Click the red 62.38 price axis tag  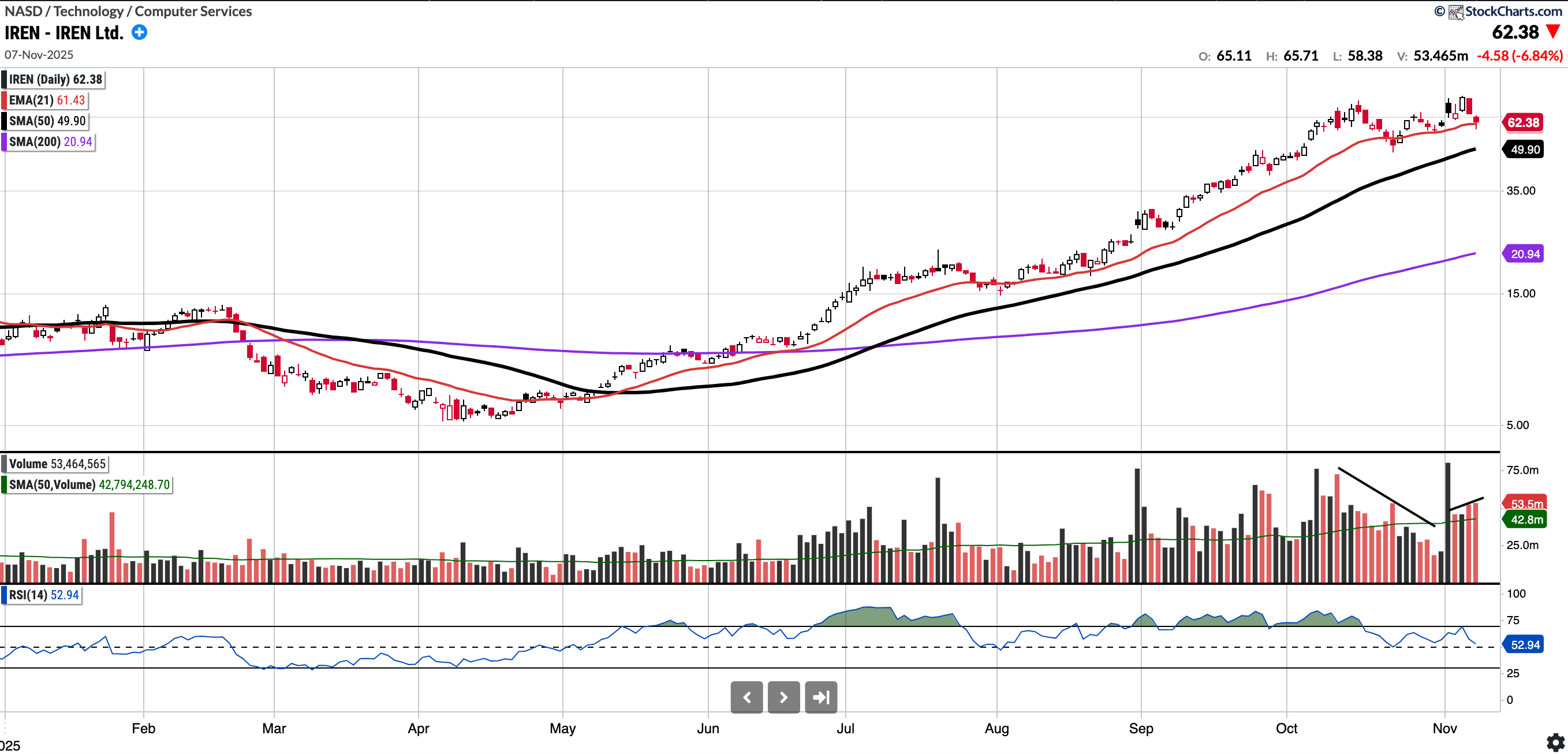(x=1523, y=122)
